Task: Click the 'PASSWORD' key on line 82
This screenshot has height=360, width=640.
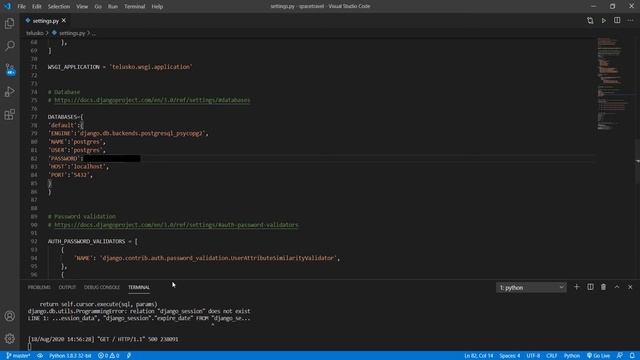Action: point(64,158)
